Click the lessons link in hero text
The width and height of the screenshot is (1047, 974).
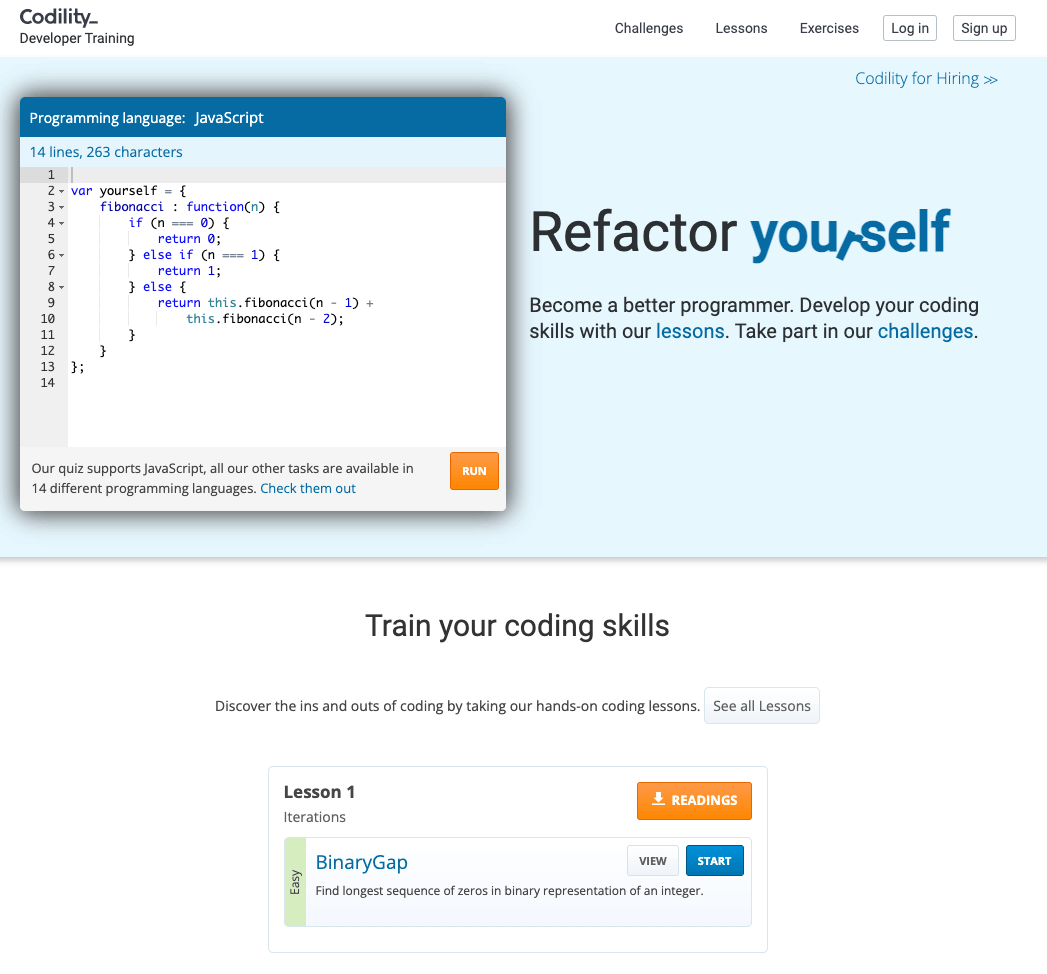point(690,331)
